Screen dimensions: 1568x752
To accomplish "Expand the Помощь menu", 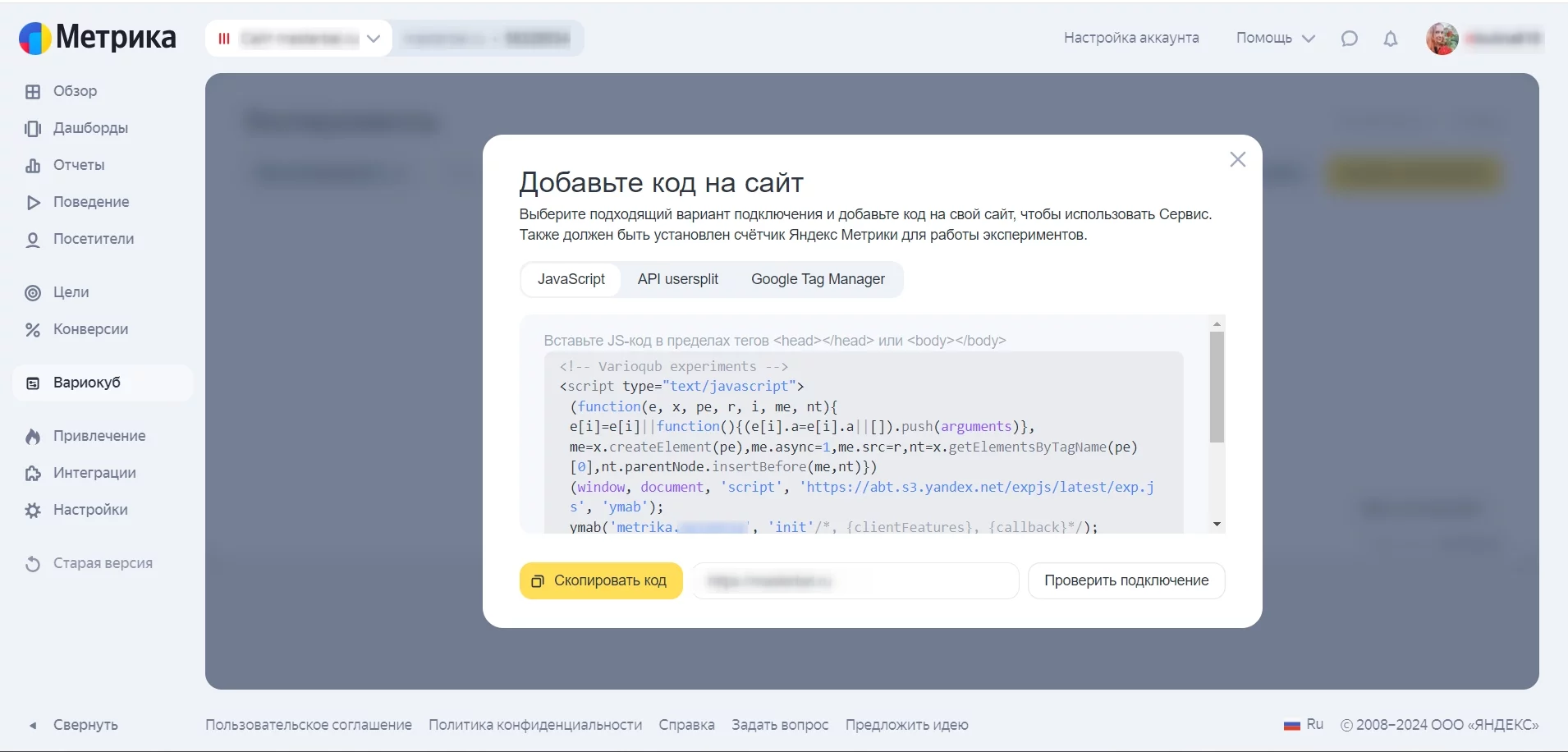I will 1275,38.
